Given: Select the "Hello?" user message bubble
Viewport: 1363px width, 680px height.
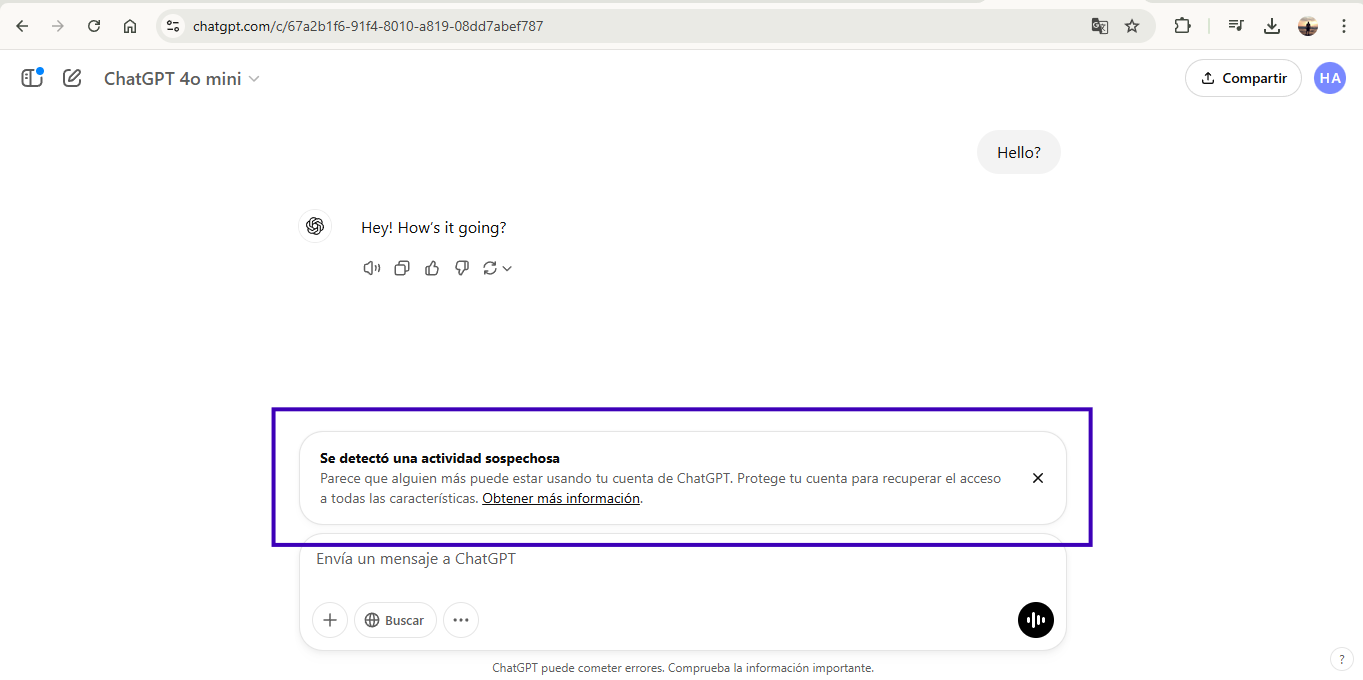Looking at the screenshot, I should (x=1019, y=153).
